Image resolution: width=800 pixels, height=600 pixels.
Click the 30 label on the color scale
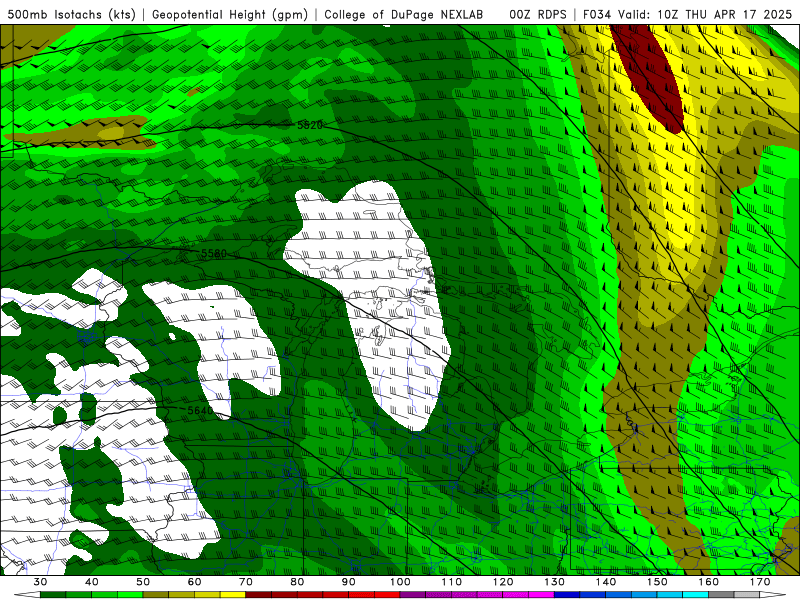click(x=40, y=582)
